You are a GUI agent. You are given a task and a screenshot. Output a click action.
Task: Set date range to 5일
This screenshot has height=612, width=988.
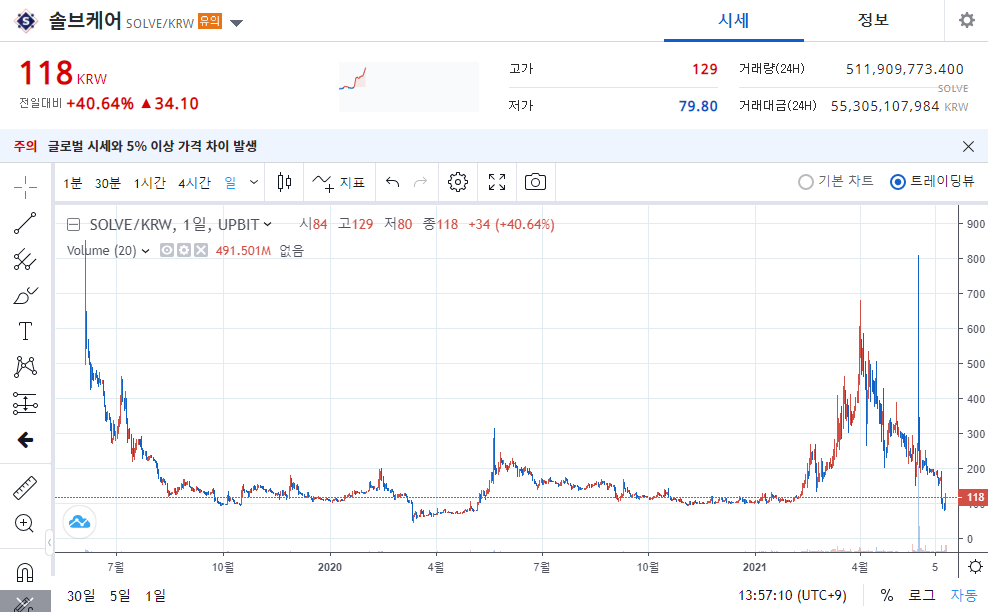pos(120,595)
